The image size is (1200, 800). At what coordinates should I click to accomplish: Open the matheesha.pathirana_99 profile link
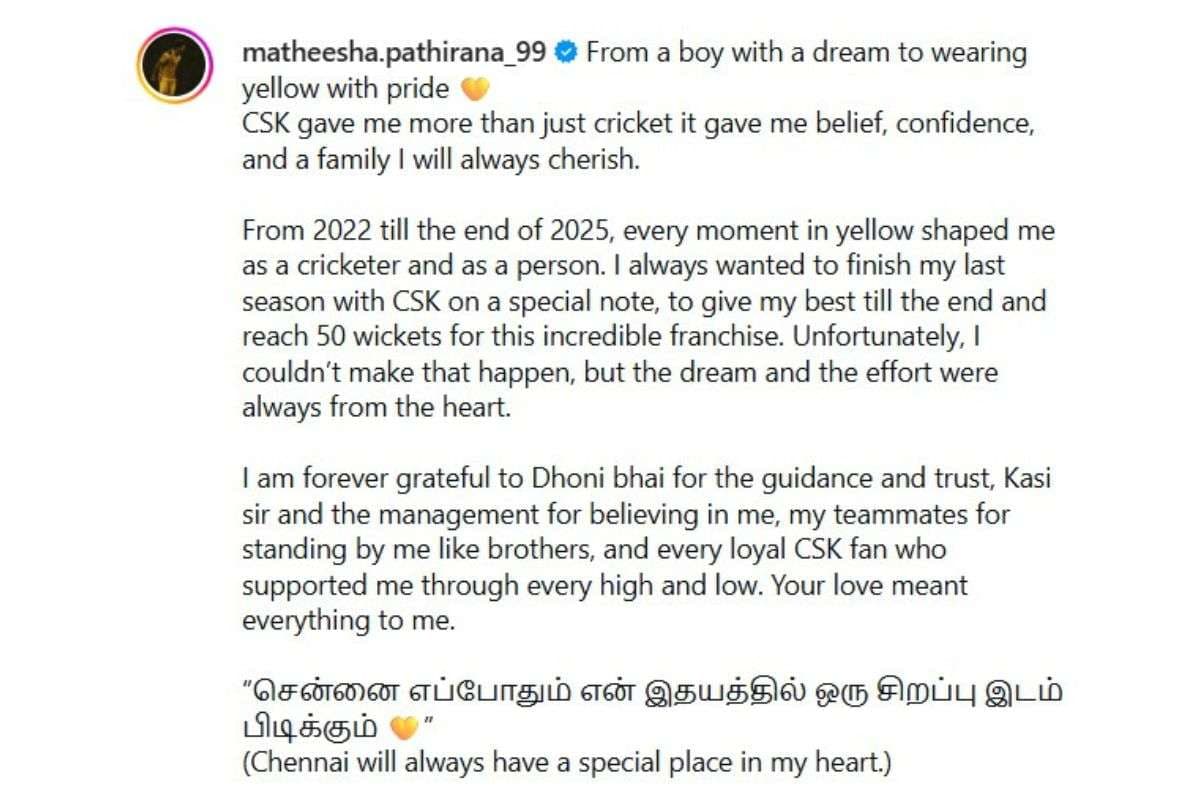pyautogui.click(x=394, y=53)
